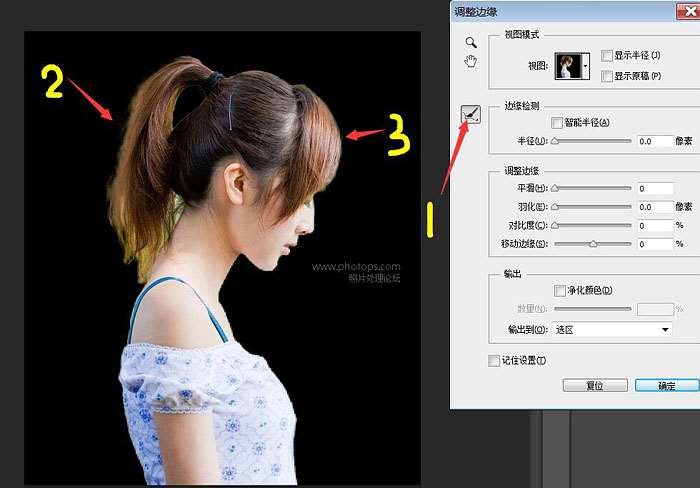Enable the 显示半径 (J) checkbox
Viewport: 700px width, 488px height.
pyautogui.click(x=609, y=55)
